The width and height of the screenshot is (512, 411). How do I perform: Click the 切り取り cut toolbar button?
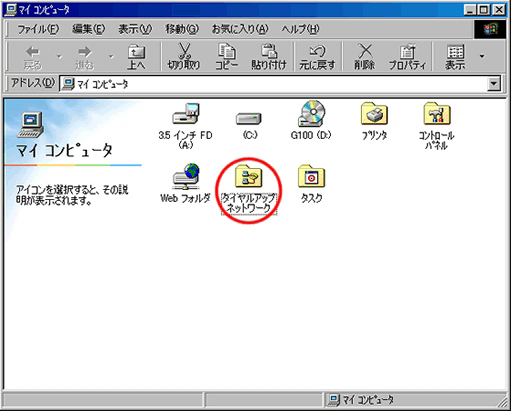click(184, 57)
